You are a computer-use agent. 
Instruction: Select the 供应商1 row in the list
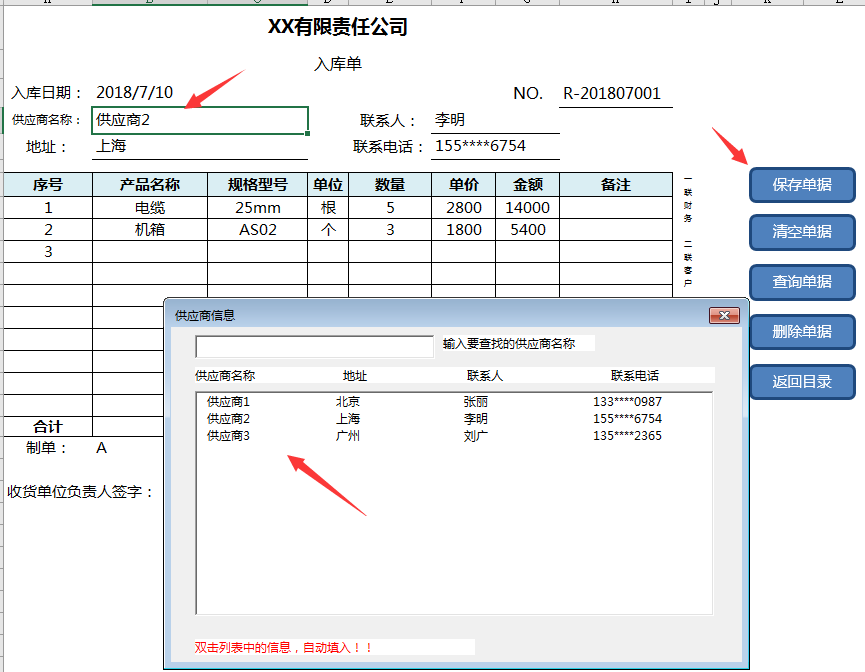tap(454, 402)
